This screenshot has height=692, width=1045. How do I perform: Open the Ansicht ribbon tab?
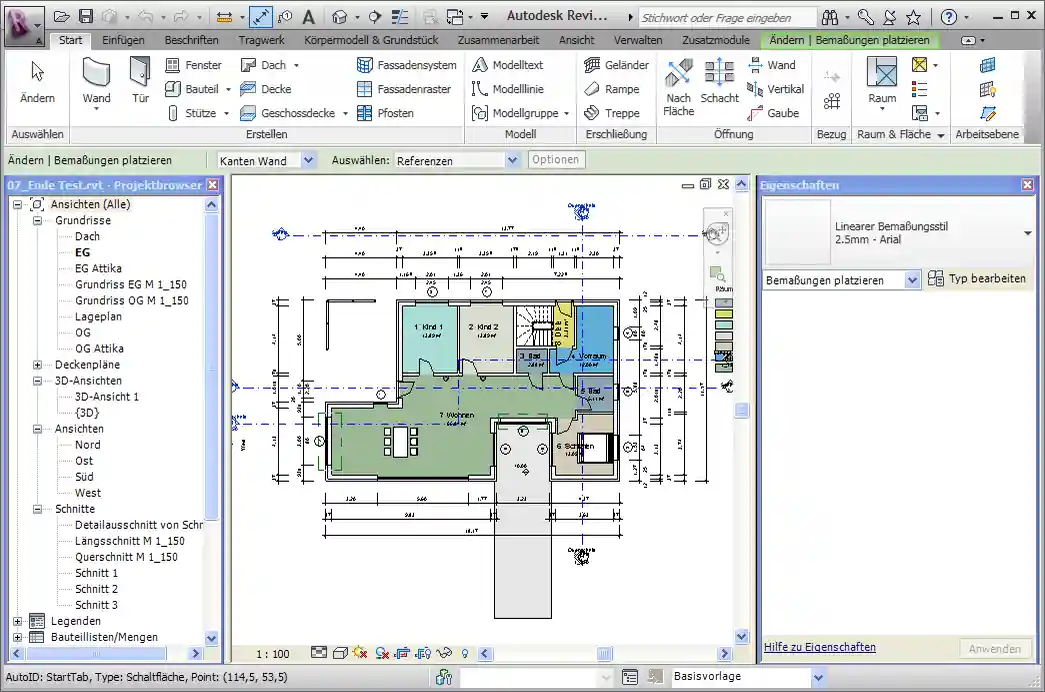(x=576, y=40)
